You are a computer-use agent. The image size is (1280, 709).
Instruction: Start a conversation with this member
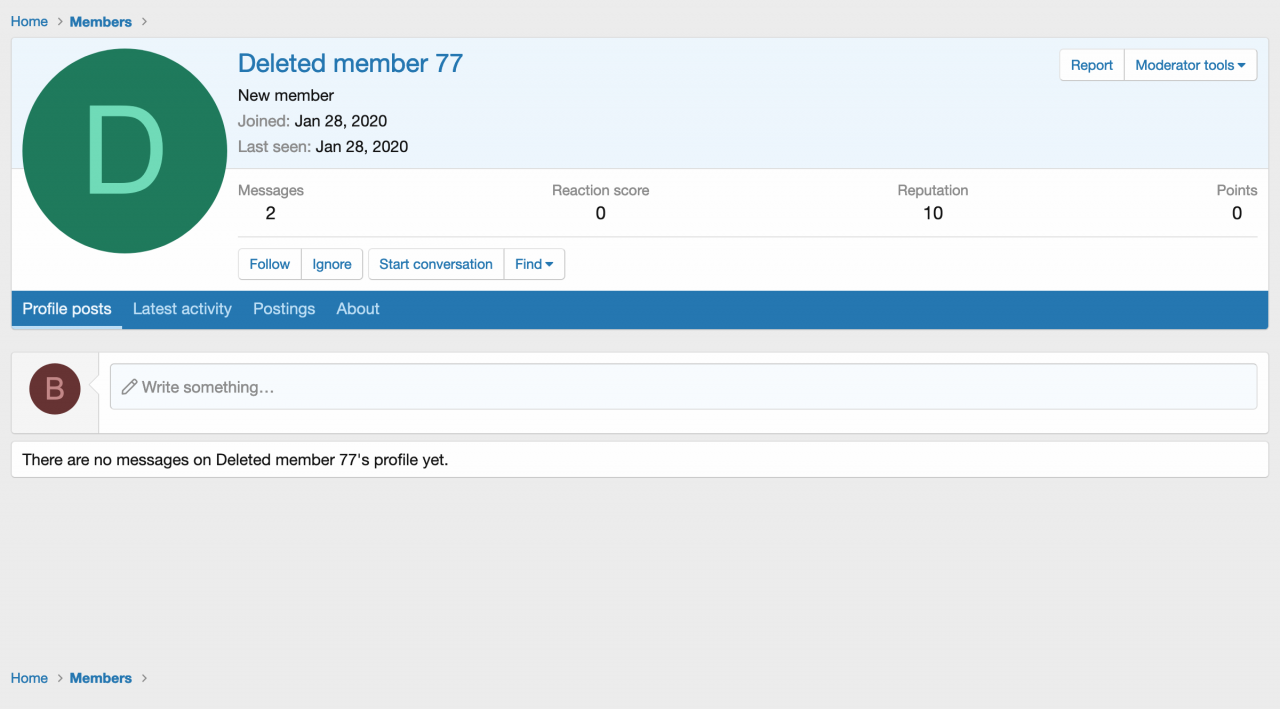[x=436, y=264]
